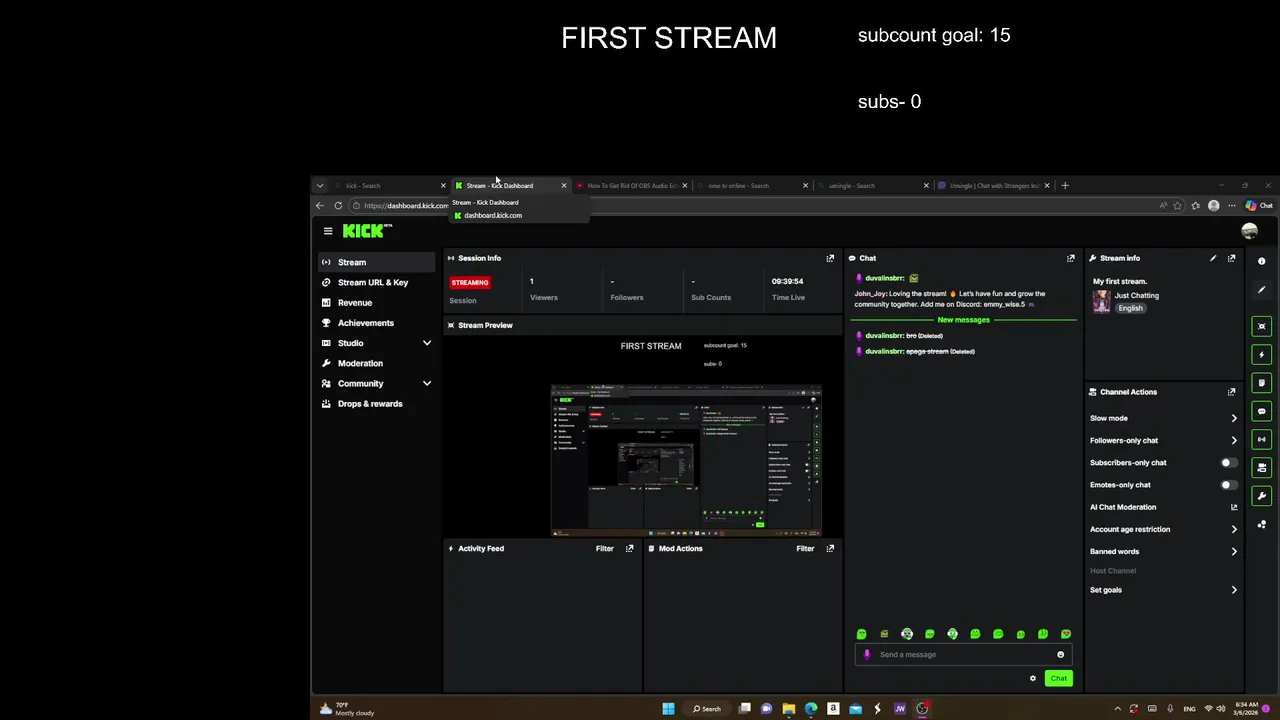Pop out the Mod Actions panel

[x=830, y=548]
